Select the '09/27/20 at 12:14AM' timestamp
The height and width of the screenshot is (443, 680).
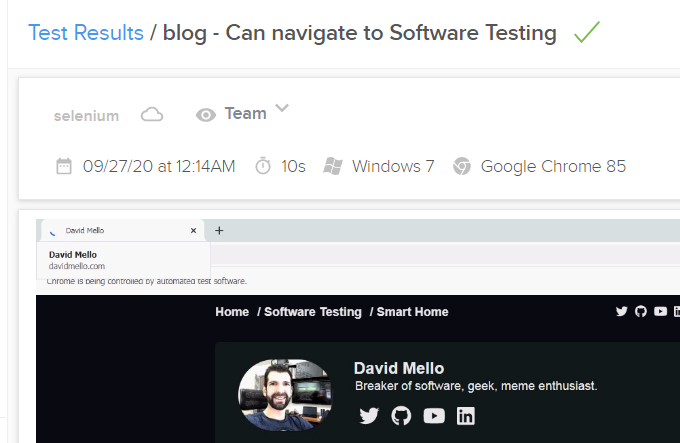point(159,166)
